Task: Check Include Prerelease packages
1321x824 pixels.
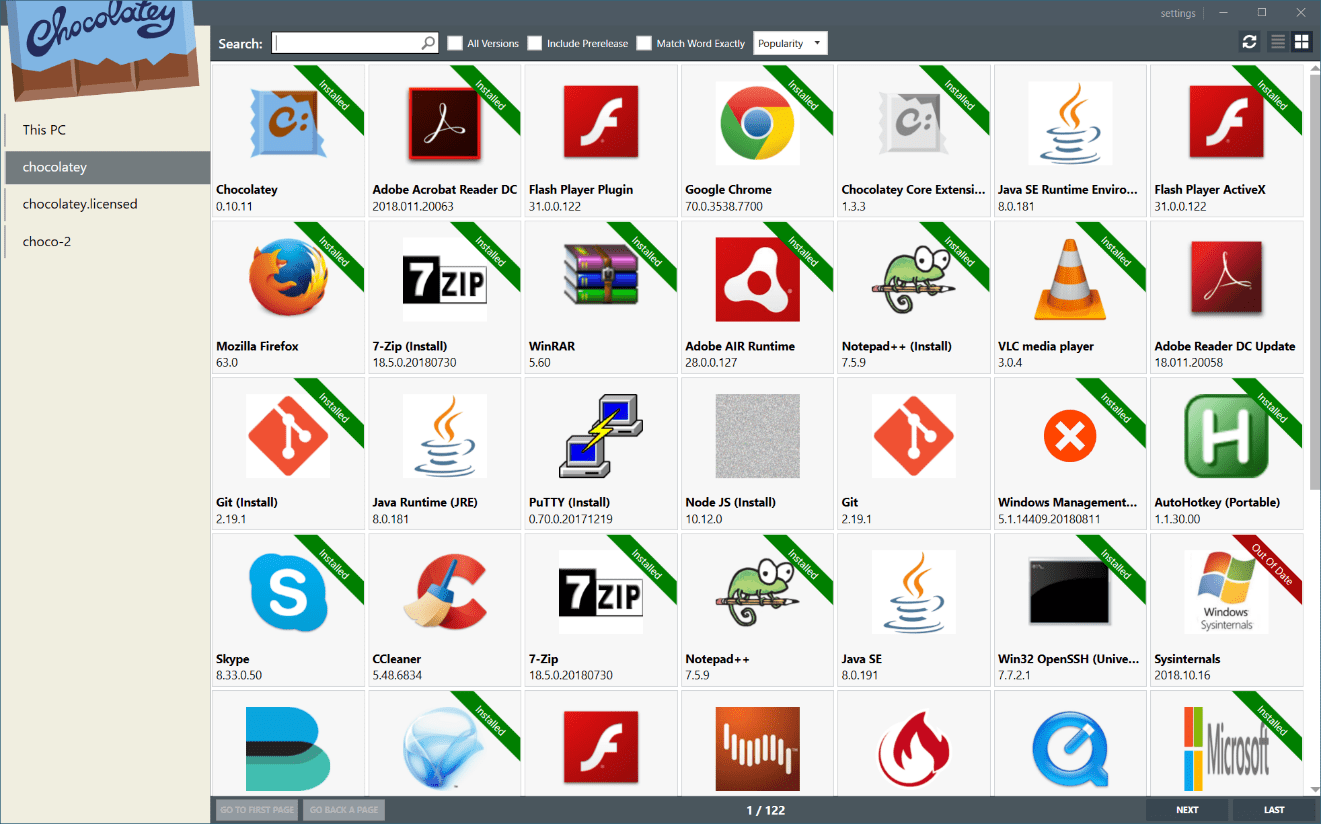Action: pos(535,43)
